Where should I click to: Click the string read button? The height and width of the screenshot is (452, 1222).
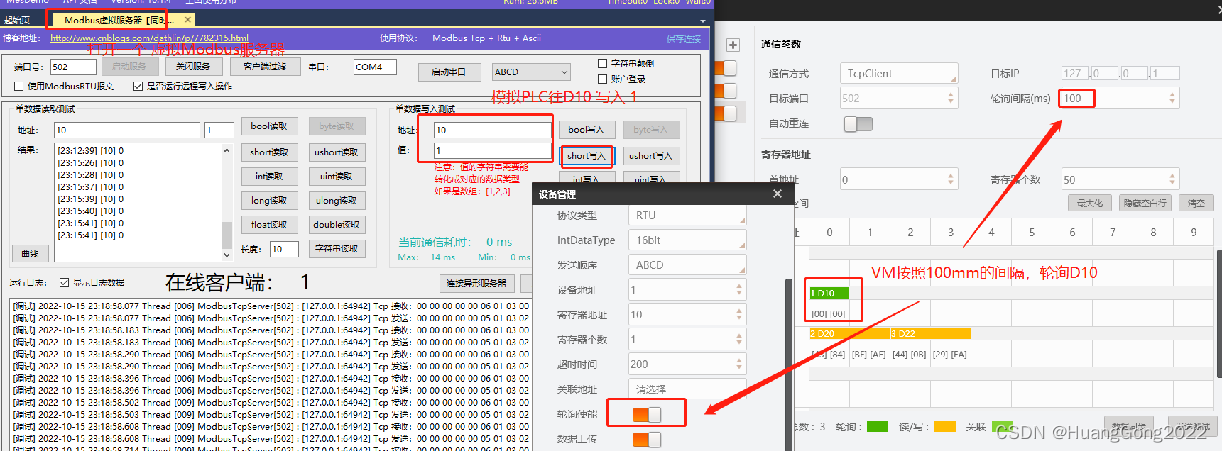[x=336, y=248]
